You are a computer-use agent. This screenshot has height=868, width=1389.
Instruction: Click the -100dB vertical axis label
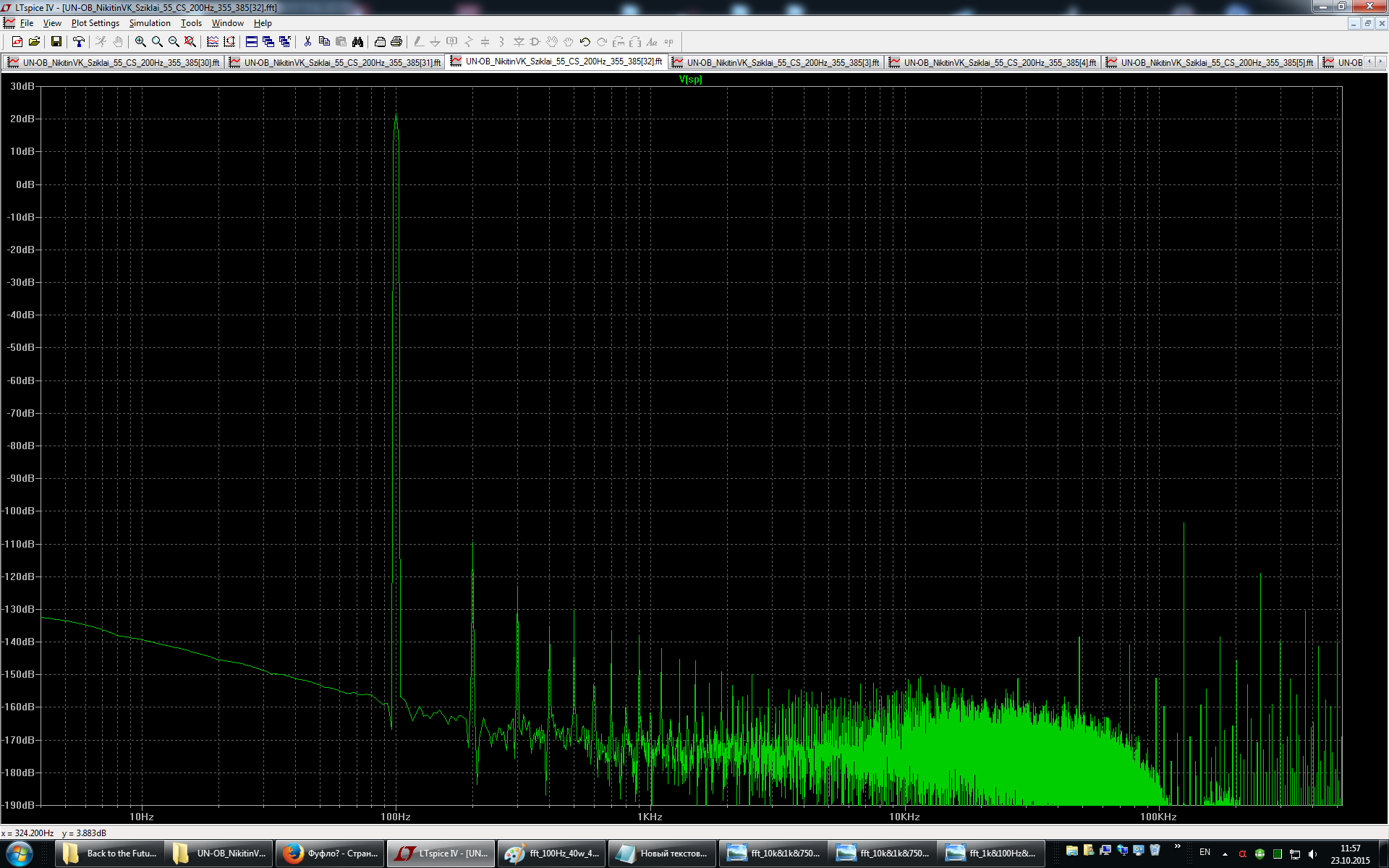(19, 511)
